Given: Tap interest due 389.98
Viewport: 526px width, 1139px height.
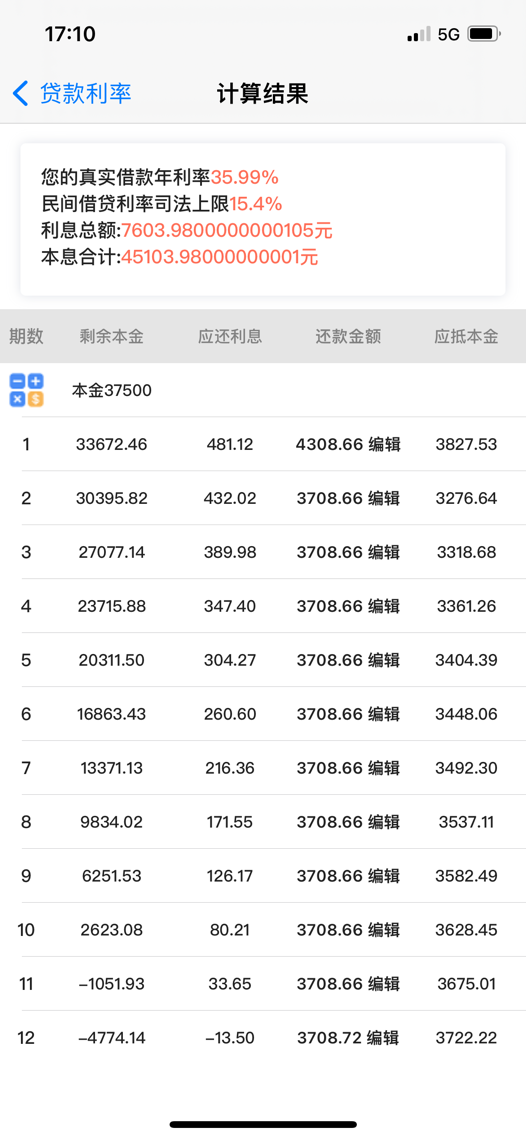Looking at the screenshot, I should click(x=230, y=552).
